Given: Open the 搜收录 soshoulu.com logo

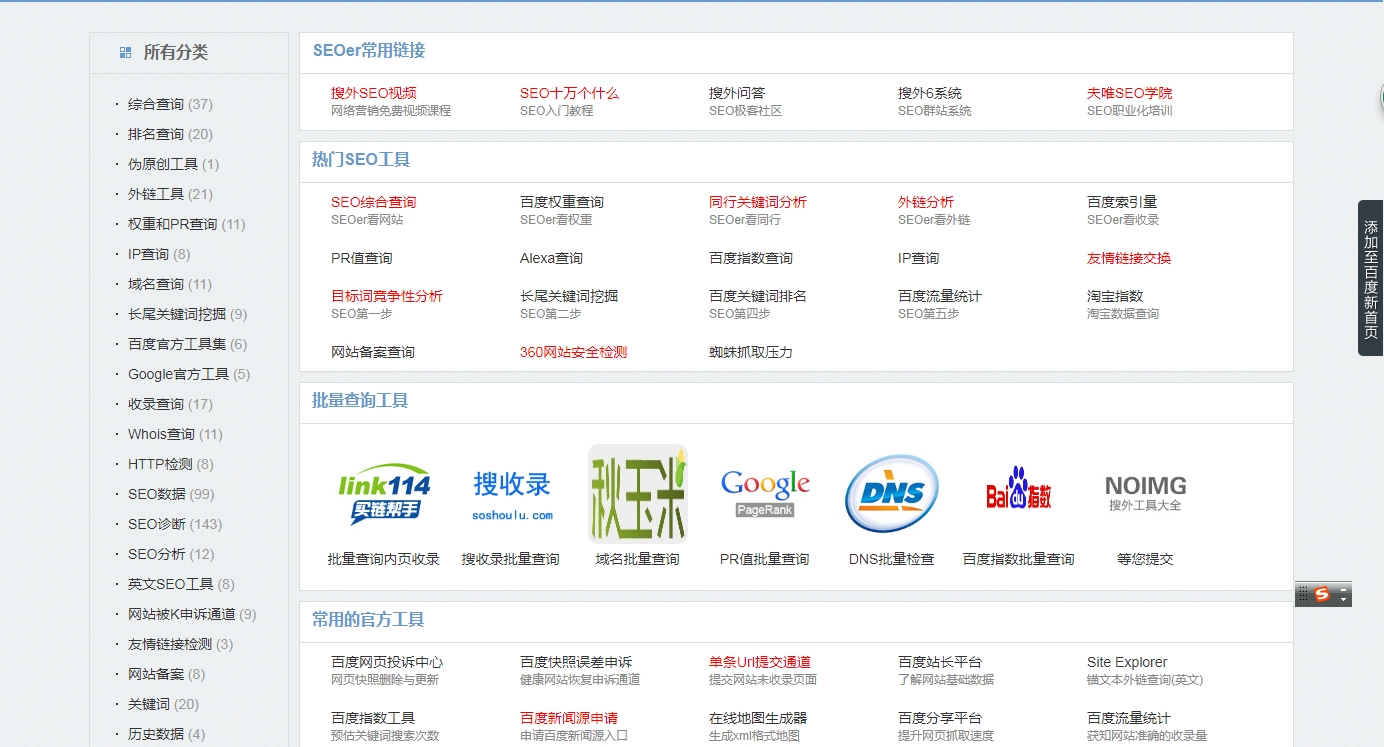Looking at the screenshot, I should coord(512,496).
